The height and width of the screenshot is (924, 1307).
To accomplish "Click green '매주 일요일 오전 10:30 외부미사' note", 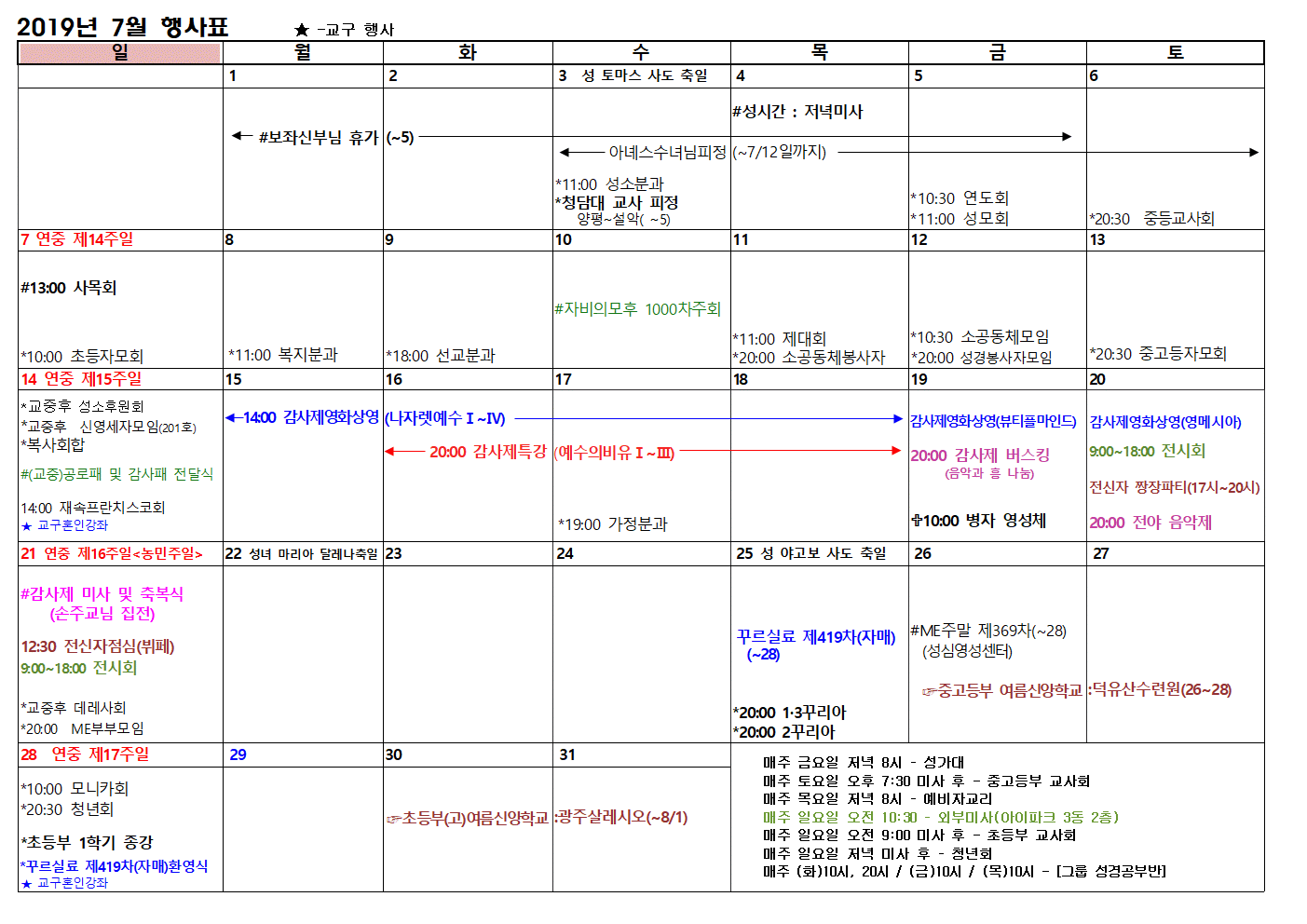I will click(x=941, y=817).
